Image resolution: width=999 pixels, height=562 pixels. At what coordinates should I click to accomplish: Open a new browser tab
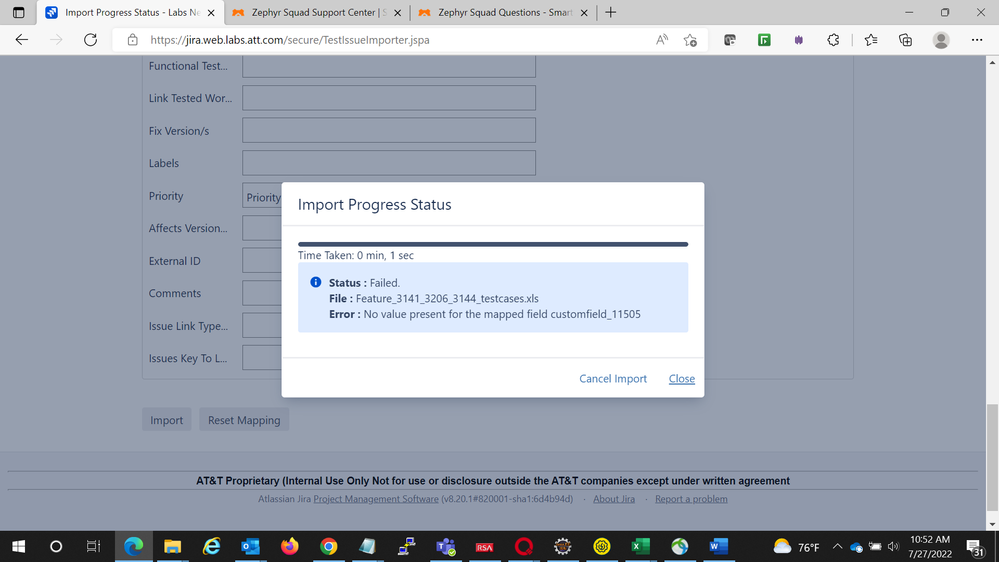pos(611,13)
